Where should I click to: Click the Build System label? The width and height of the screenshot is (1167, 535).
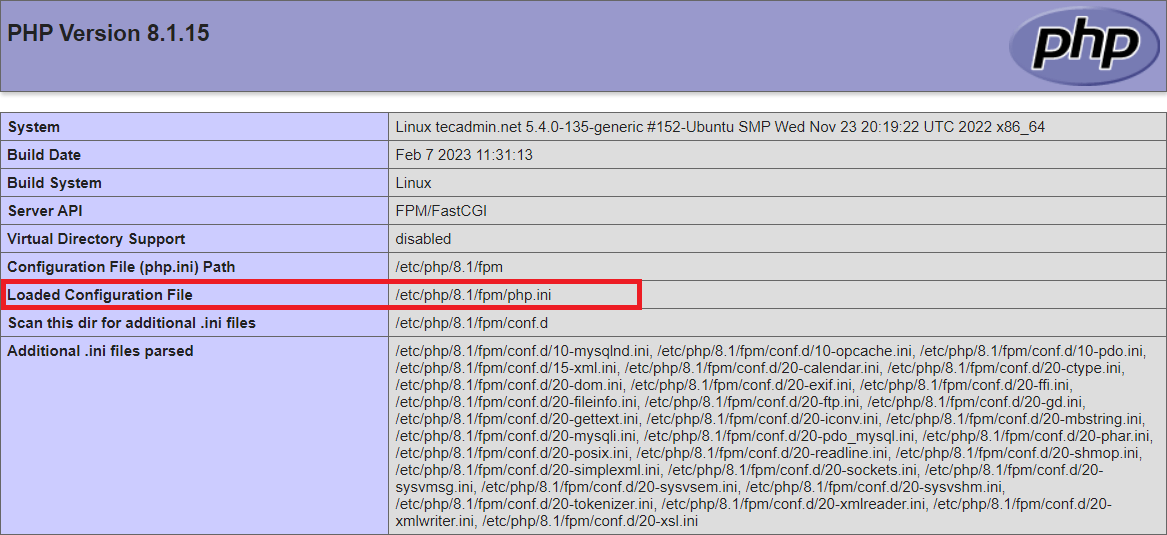pyautogui.click(x=54, y=183)
